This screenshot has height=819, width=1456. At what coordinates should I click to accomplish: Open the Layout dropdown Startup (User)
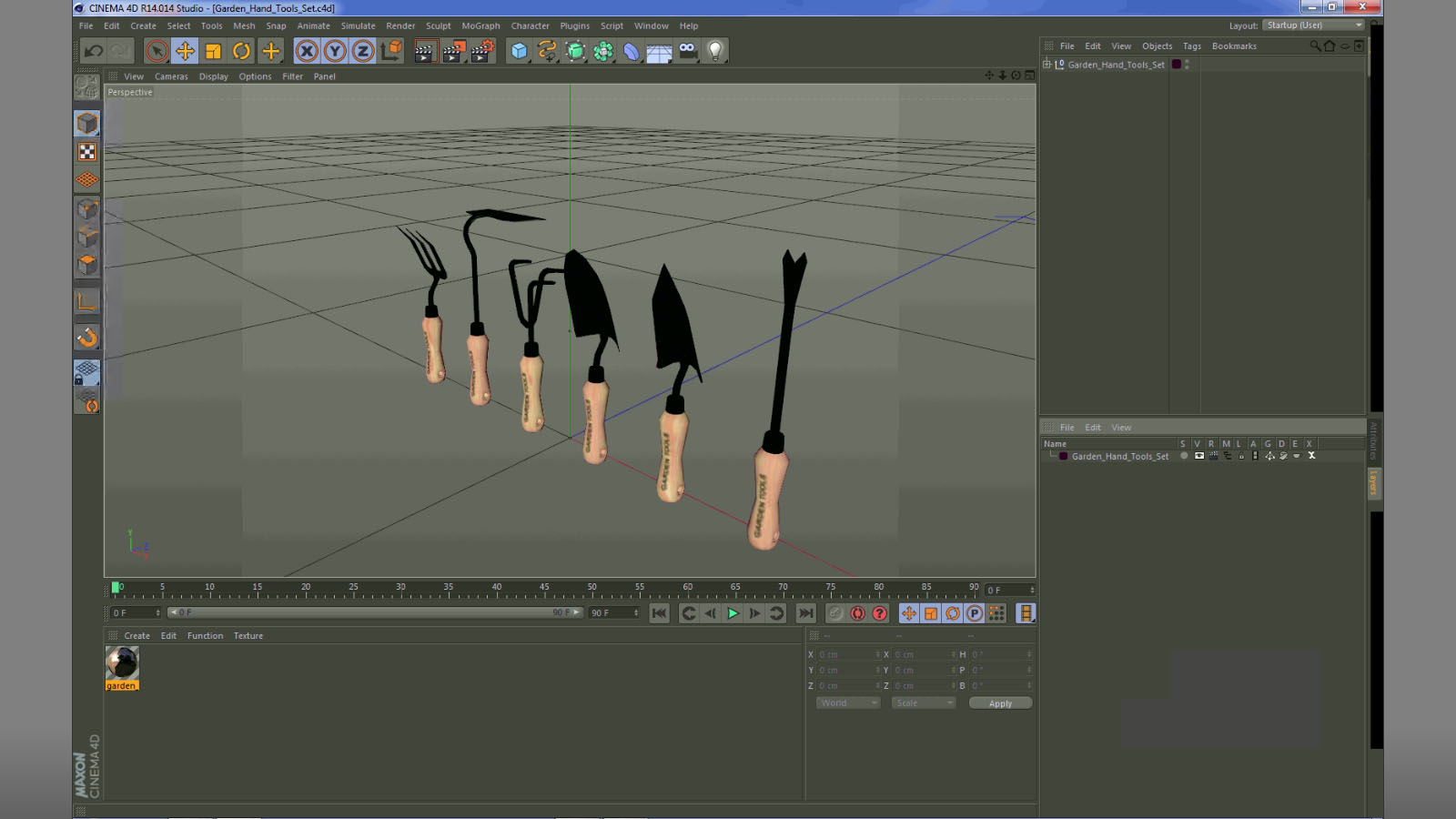[1314, 25]
